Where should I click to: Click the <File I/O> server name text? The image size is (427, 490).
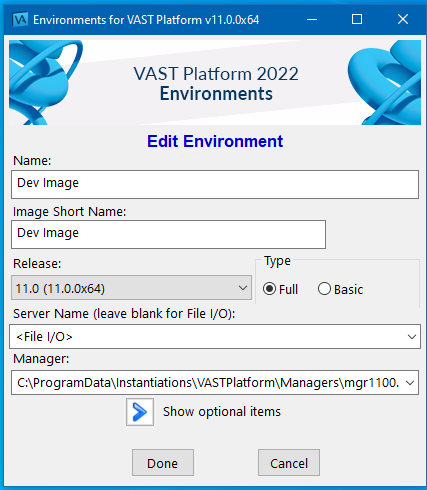point(44,337)
